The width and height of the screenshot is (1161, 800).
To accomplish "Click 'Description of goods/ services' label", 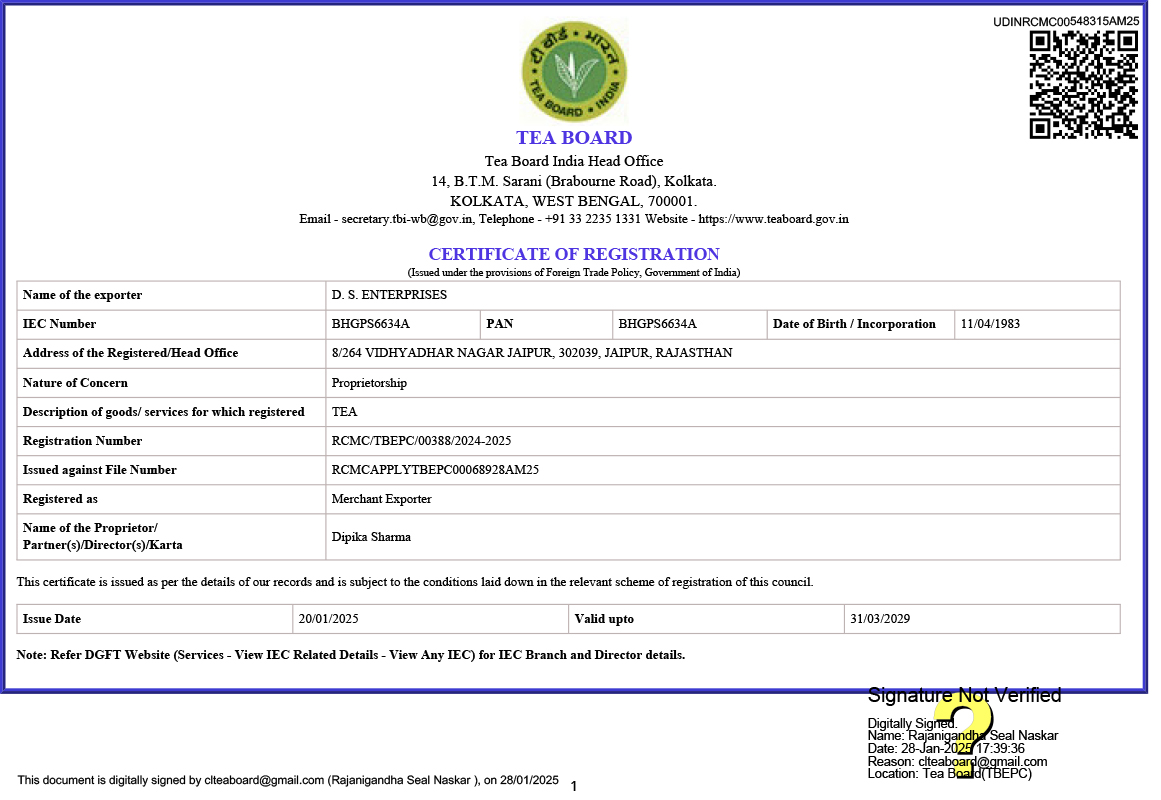I will point(164,412).
